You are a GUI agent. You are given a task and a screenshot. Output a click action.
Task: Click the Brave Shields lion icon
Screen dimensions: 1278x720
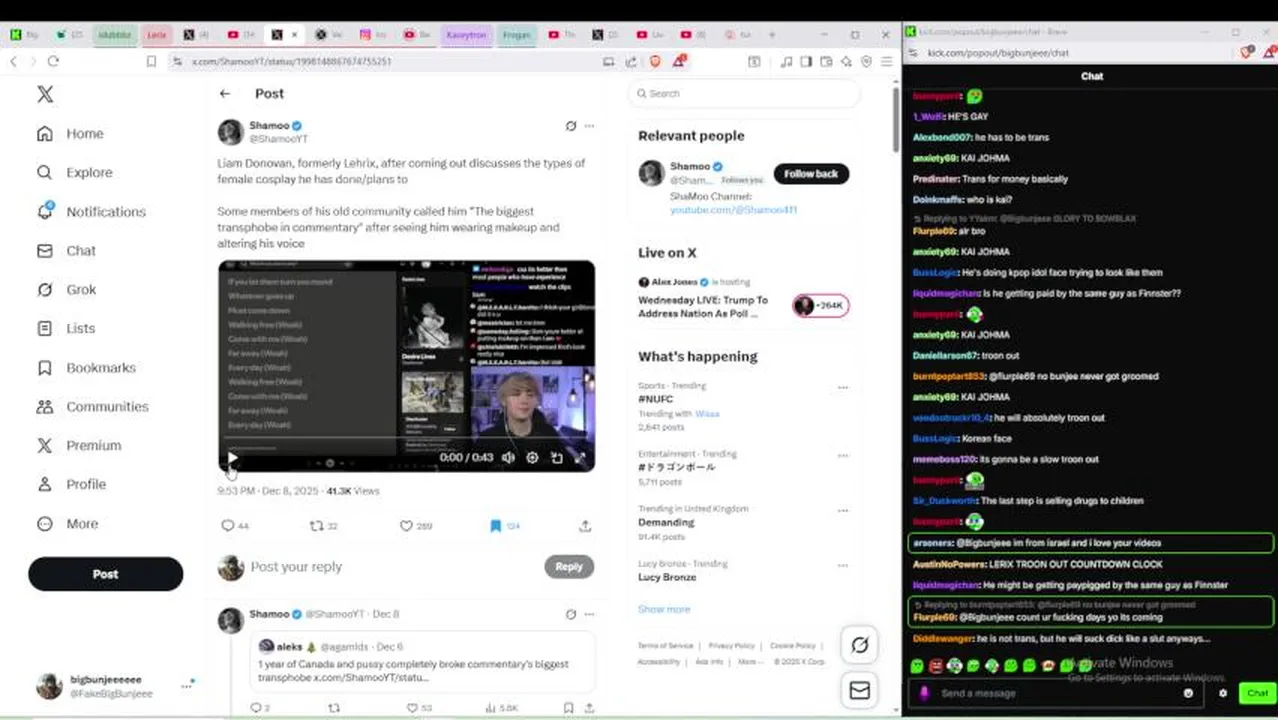click(656, 61)
